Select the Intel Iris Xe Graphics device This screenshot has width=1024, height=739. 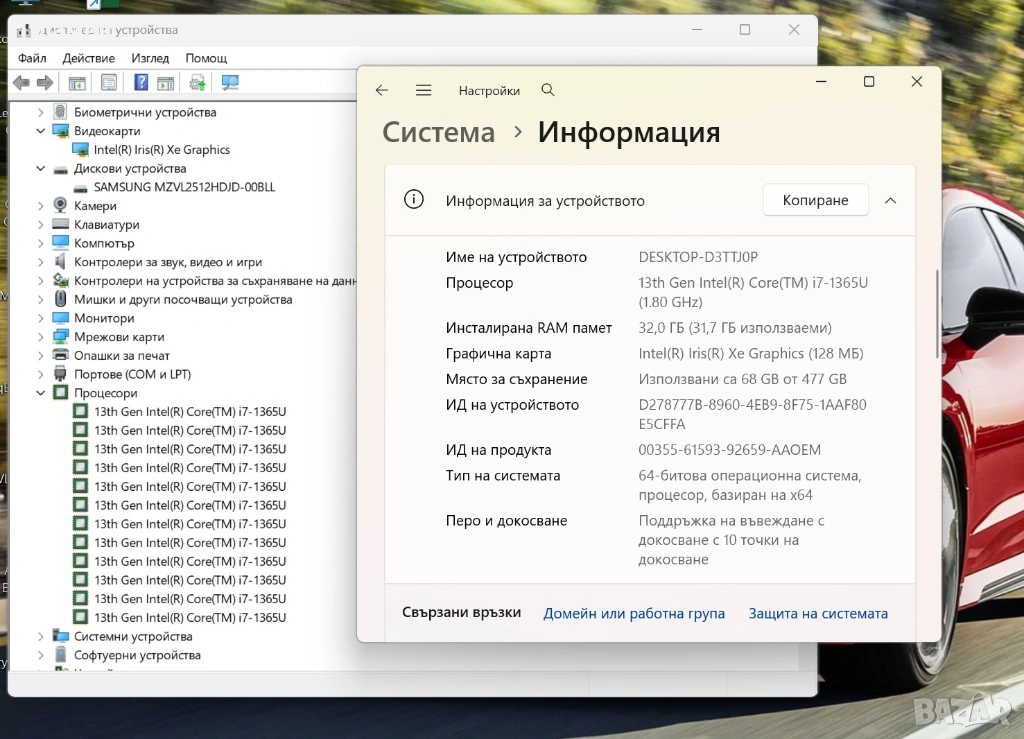161,150
